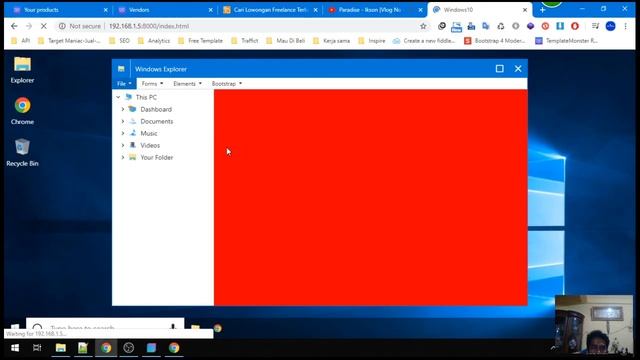This screenshot has height=360, width=640.
Task: Open the Free Template bookmark folder
Action: click(200, 40)
